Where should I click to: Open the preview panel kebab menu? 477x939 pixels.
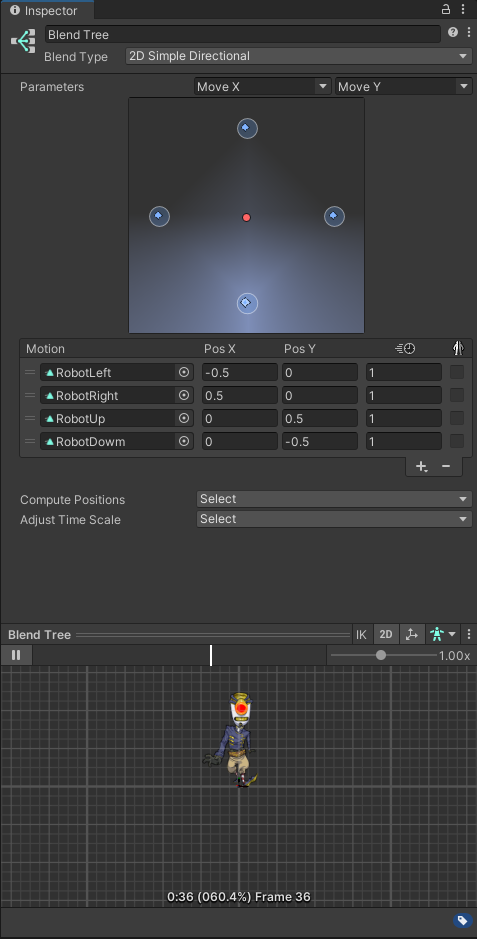click(469, 635)
